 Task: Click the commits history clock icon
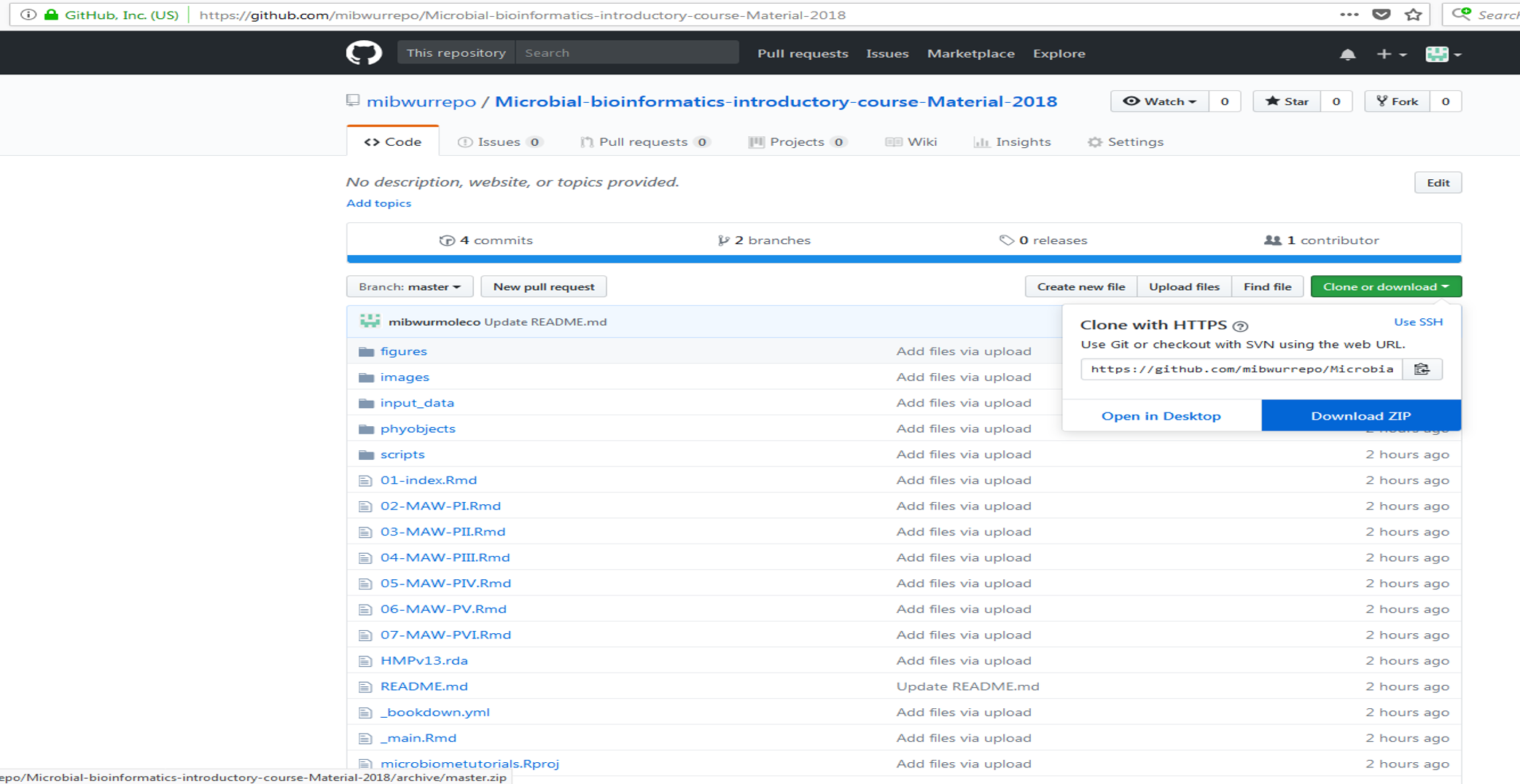click(x=447, y=240)
